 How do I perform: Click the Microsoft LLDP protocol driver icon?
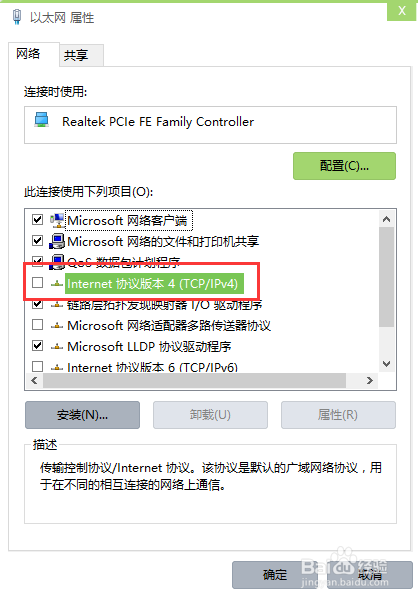[x=57, y=347]
